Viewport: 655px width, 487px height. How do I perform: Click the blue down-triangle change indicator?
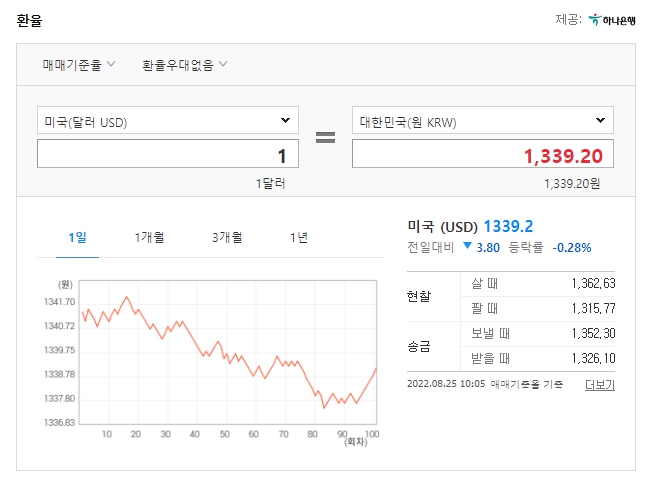pos(467,246)
